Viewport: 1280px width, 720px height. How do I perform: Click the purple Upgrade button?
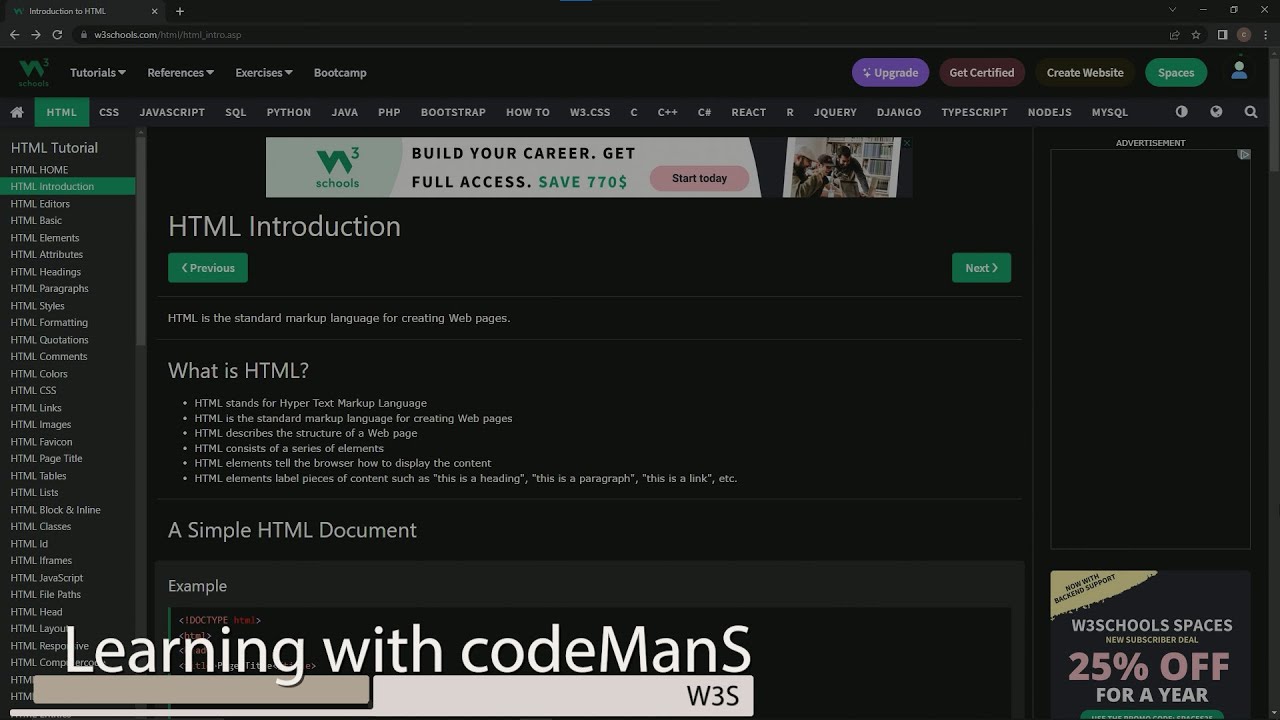(891, 73)
